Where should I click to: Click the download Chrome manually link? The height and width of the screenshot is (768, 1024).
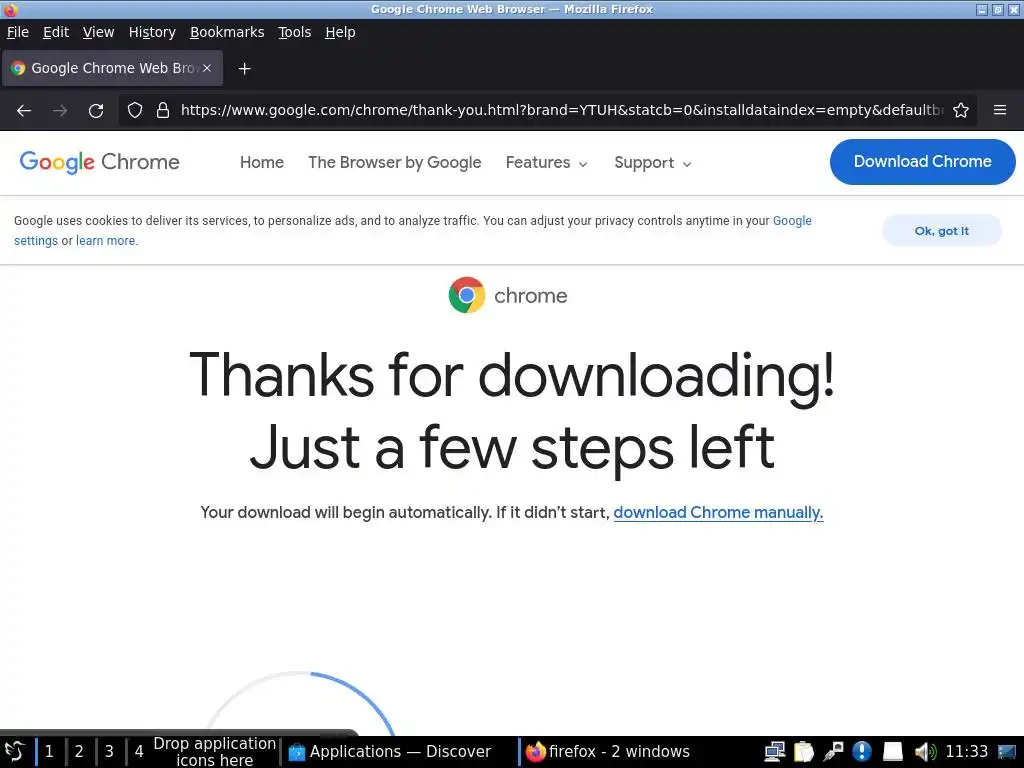(x=718, y=513)
